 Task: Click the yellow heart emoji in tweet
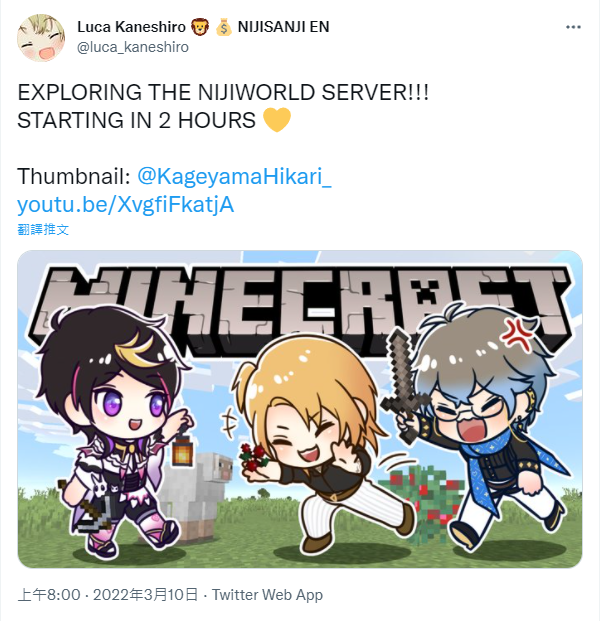tap(277, 120)
